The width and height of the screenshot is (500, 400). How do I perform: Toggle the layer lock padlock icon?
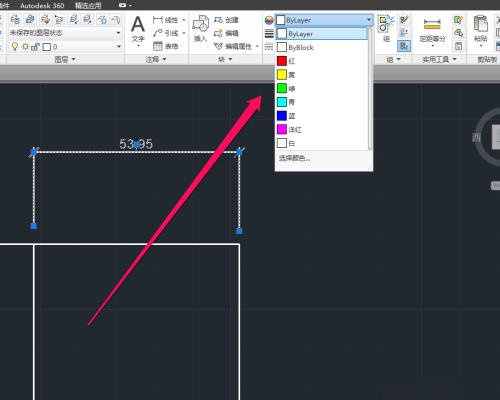[x=35, y=47]
